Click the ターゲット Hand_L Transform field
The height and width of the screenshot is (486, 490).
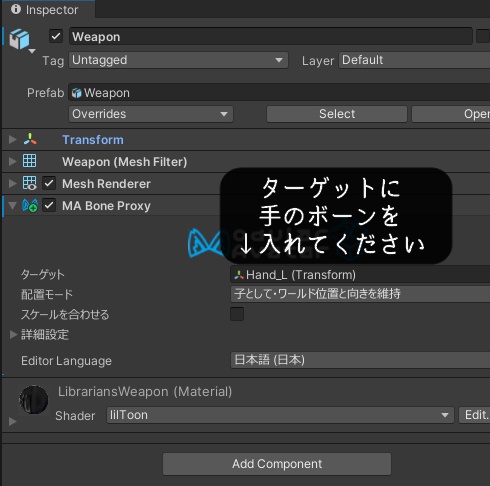(360, 275)
